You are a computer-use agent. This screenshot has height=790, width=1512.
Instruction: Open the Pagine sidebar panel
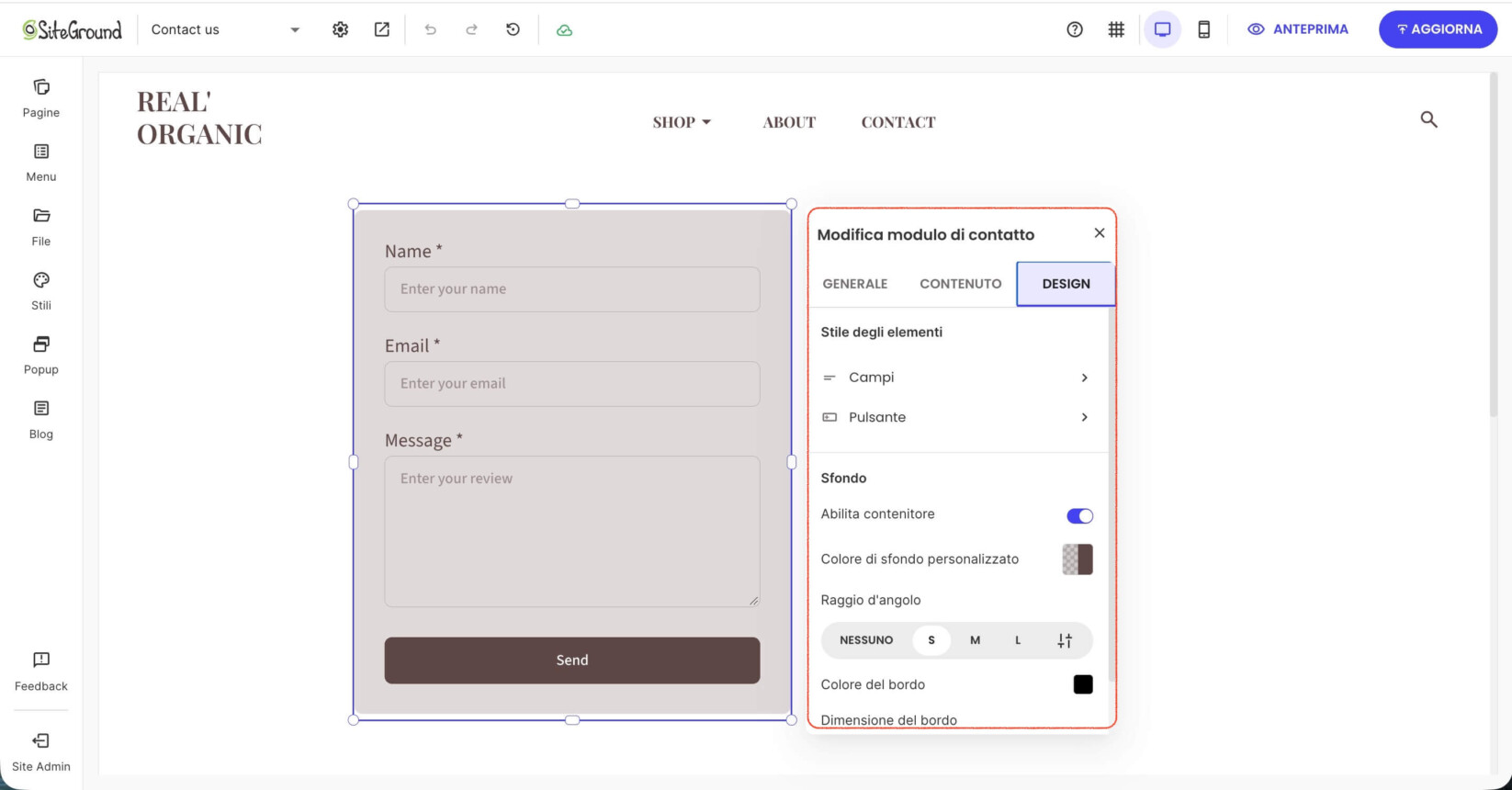(41, 98)
